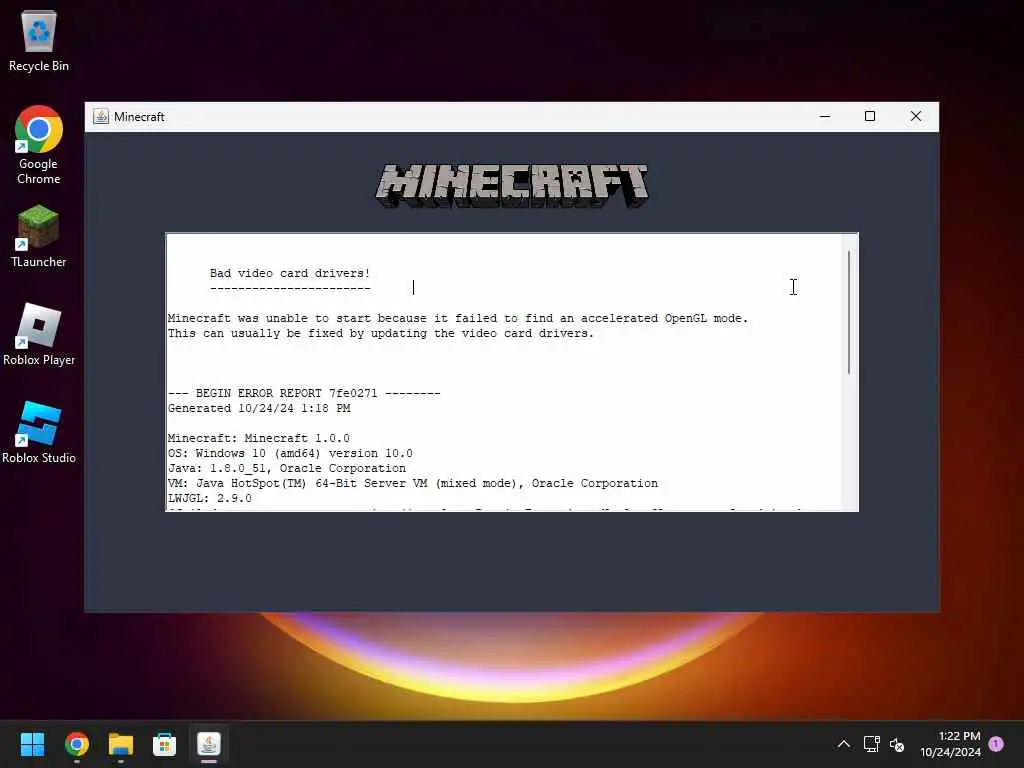Screen dimensions: 1024x768
Task: Select the Roblox Player desktop shortcut
Action: coord(39,334)
